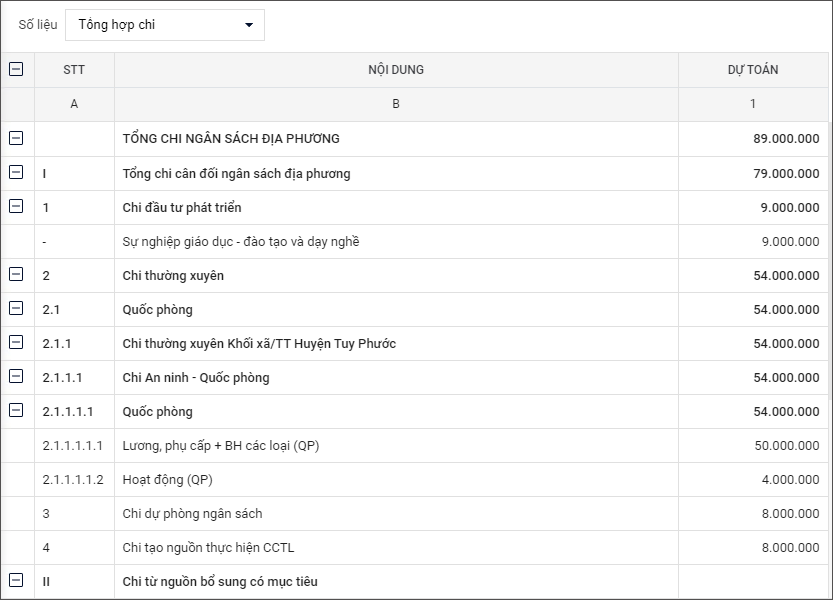Viewport: 833px width, 600px height.
Task: Click the DỰ TOÁN column header
Action: coord(752,70)
